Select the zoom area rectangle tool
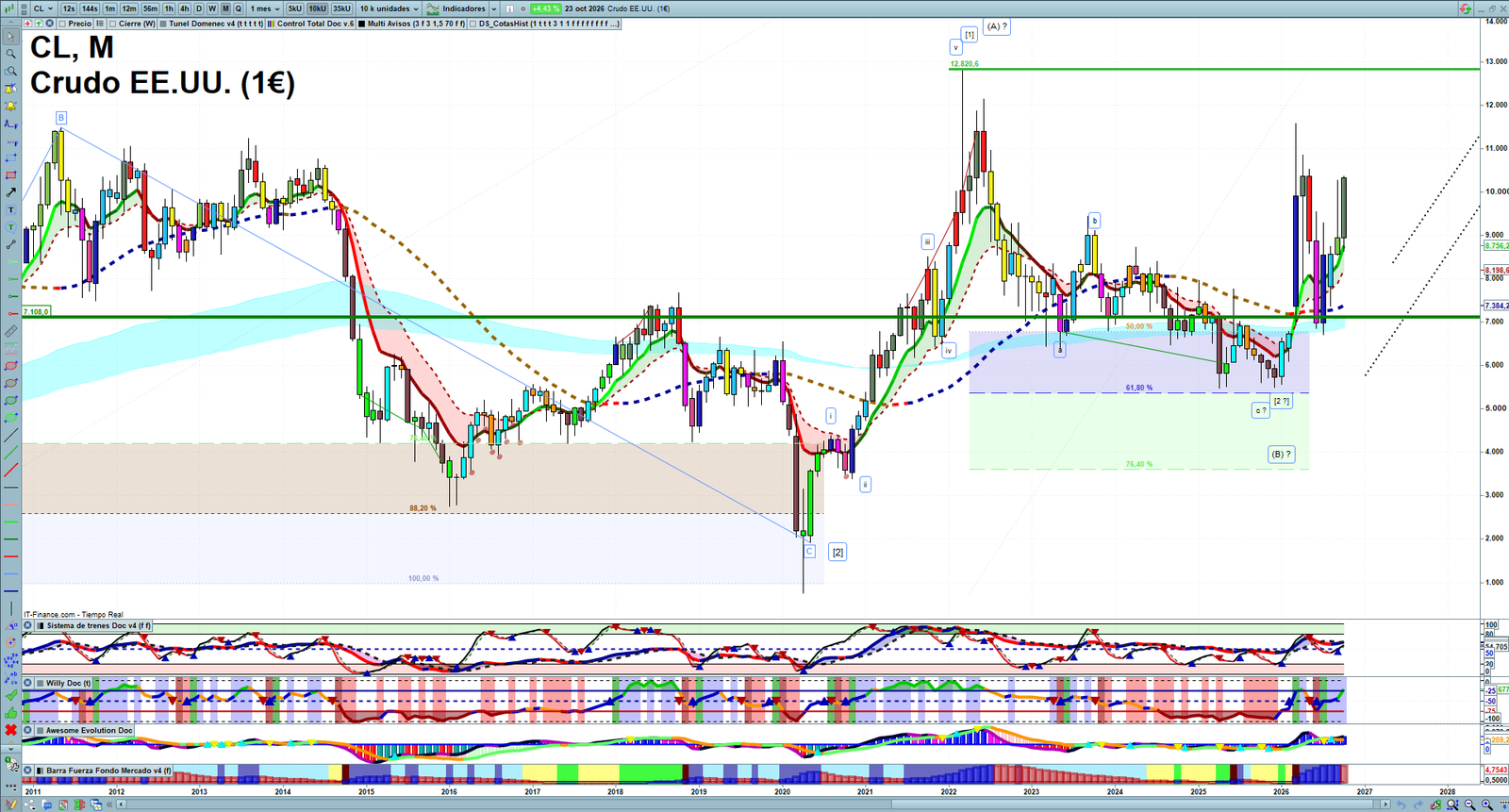Image resolution: width=1509 pixels, height=812 pixels. pos(11,71)
